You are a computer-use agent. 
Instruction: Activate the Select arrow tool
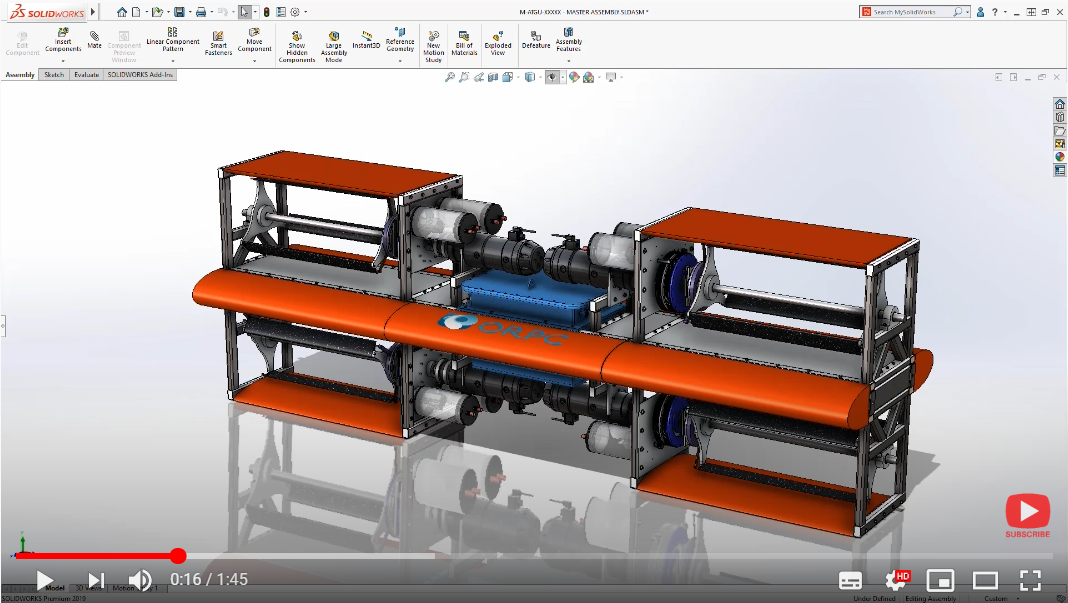point(244,12)
